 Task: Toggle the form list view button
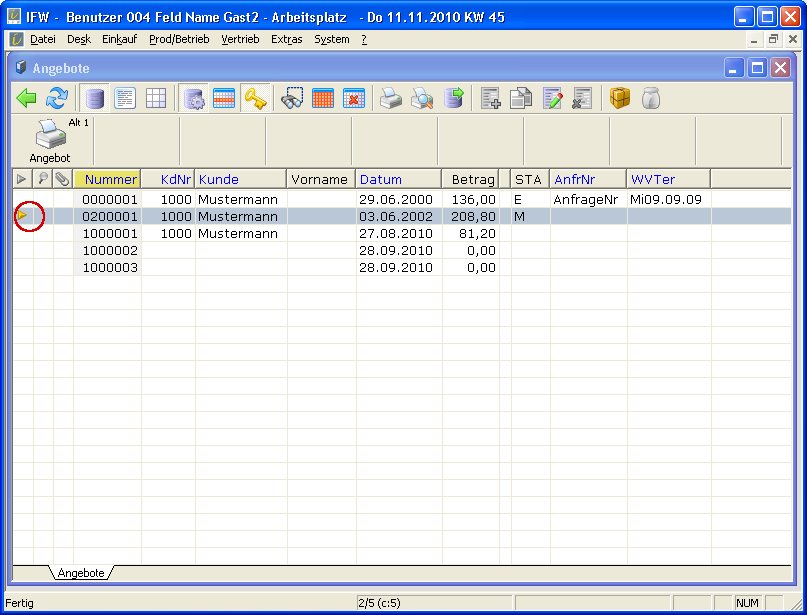(x=125, y=98)
